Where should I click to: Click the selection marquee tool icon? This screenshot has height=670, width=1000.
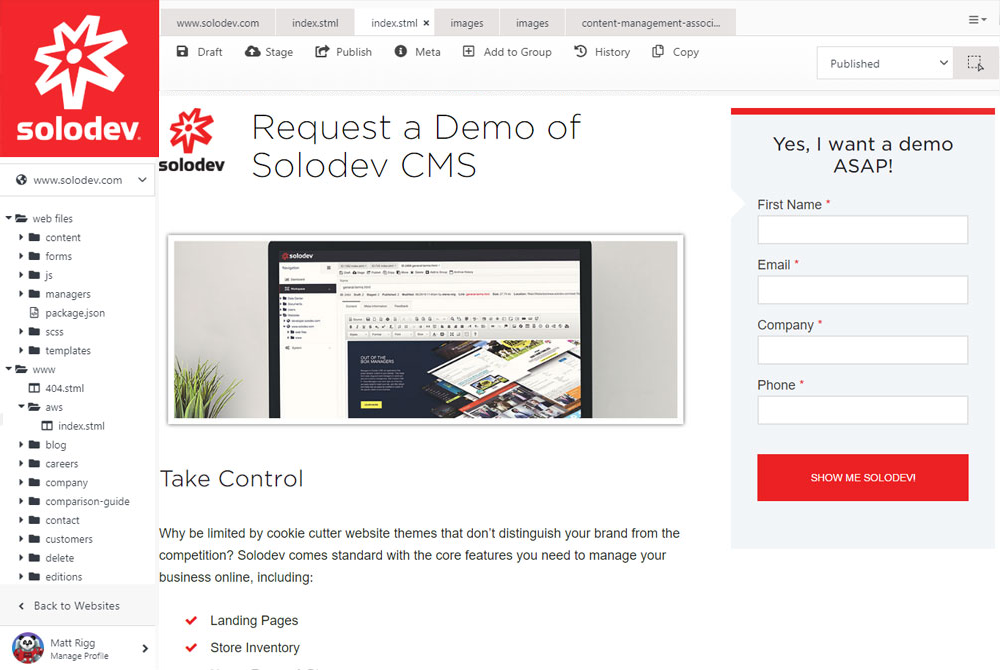tap(976, 63)
